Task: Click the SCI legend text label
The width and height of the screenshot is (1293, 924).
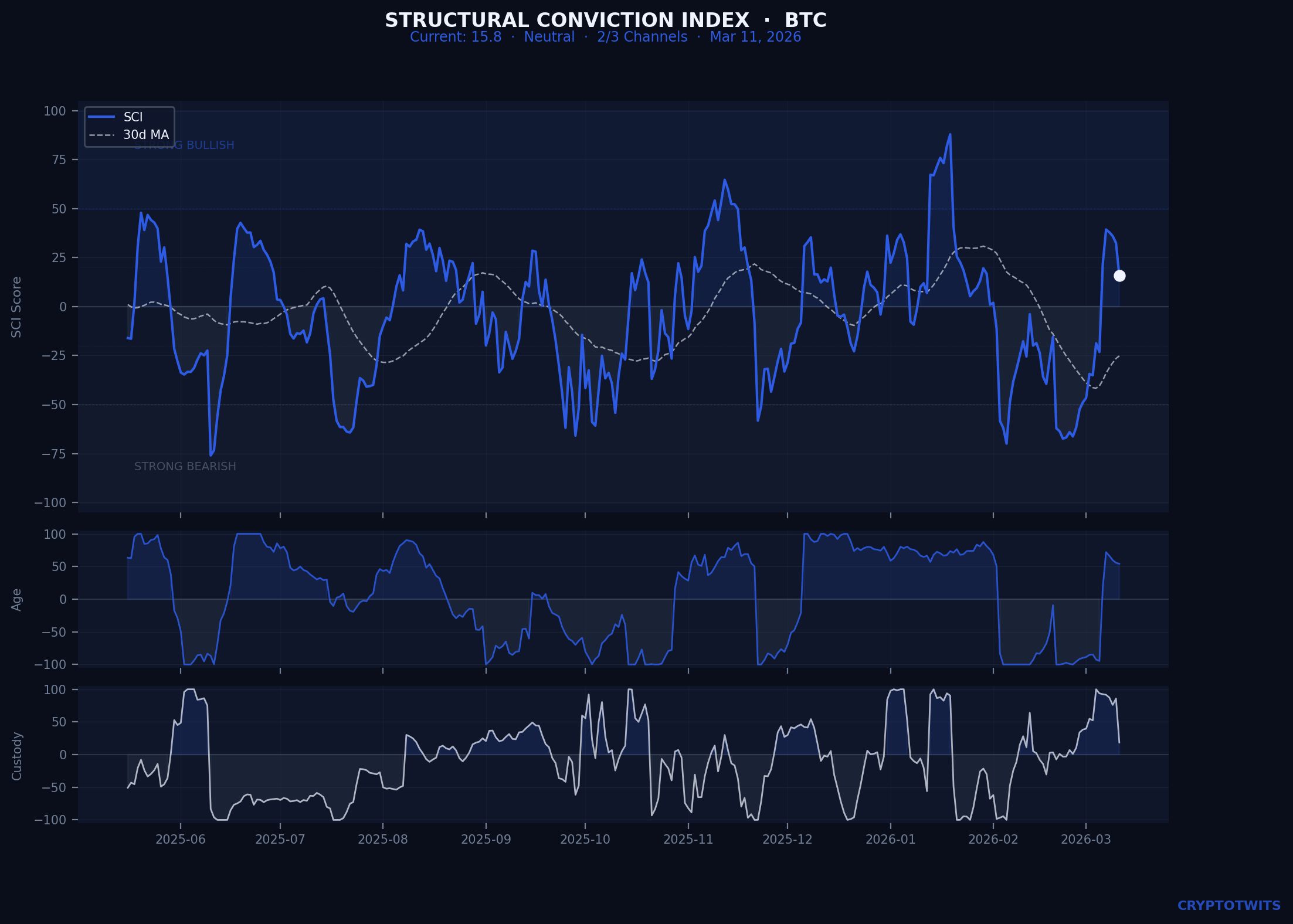Action: click(133, 117)
